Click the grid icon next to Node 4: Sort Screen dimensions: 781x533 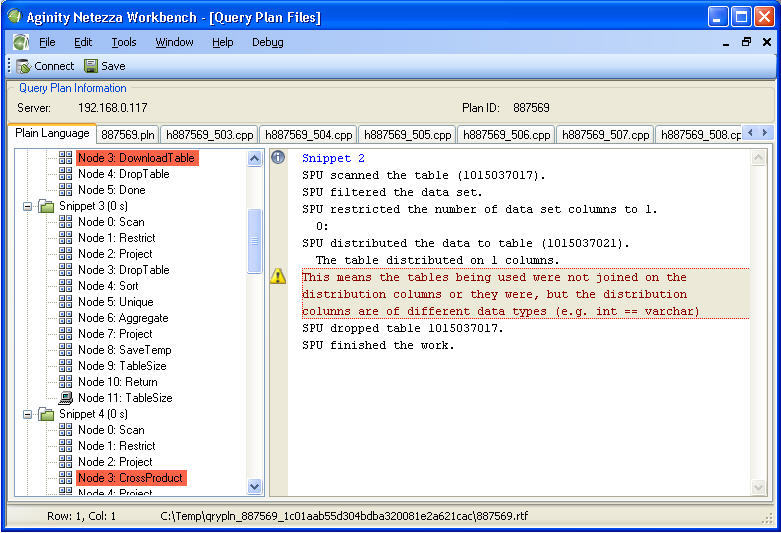pyautogui.click(x=66, y=286)
